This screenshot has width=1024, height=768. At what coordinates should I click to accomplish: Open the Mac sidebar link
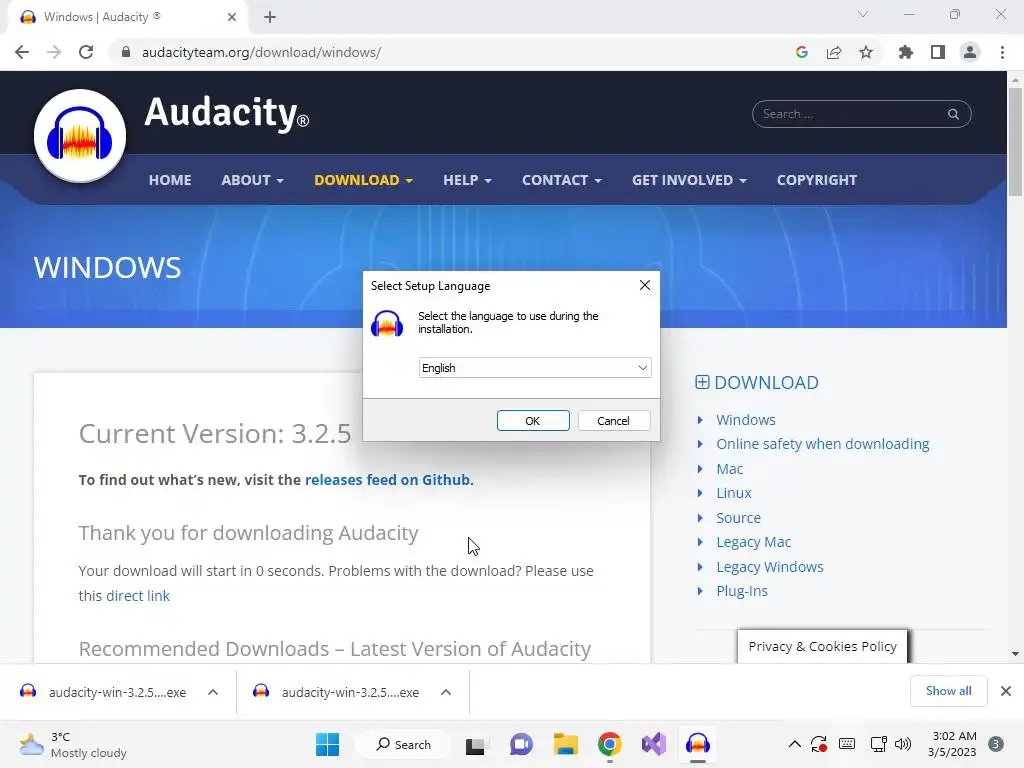729,469
